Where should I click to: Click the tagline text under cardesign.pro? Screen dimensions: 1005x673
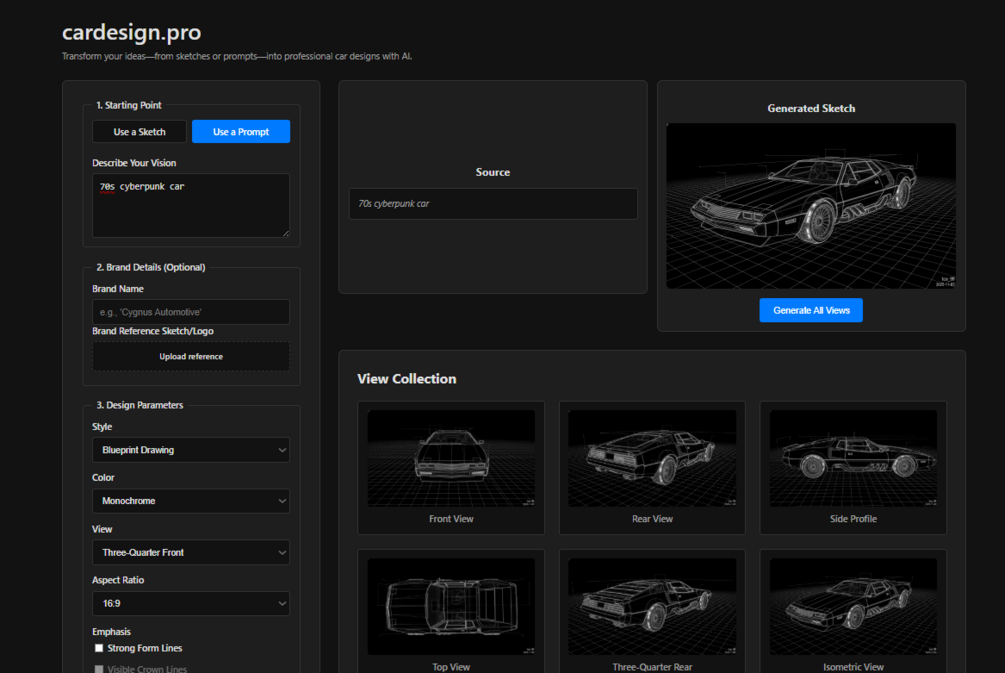(x=237, y=56)
